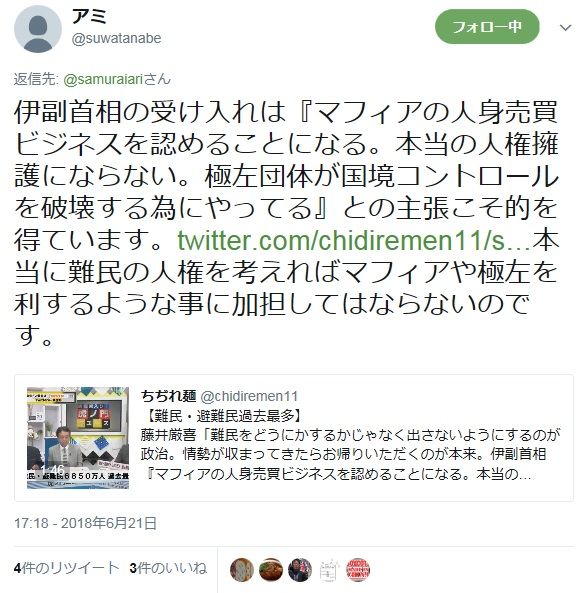Show the 4件のリツイート list

[x=67, y=568]
